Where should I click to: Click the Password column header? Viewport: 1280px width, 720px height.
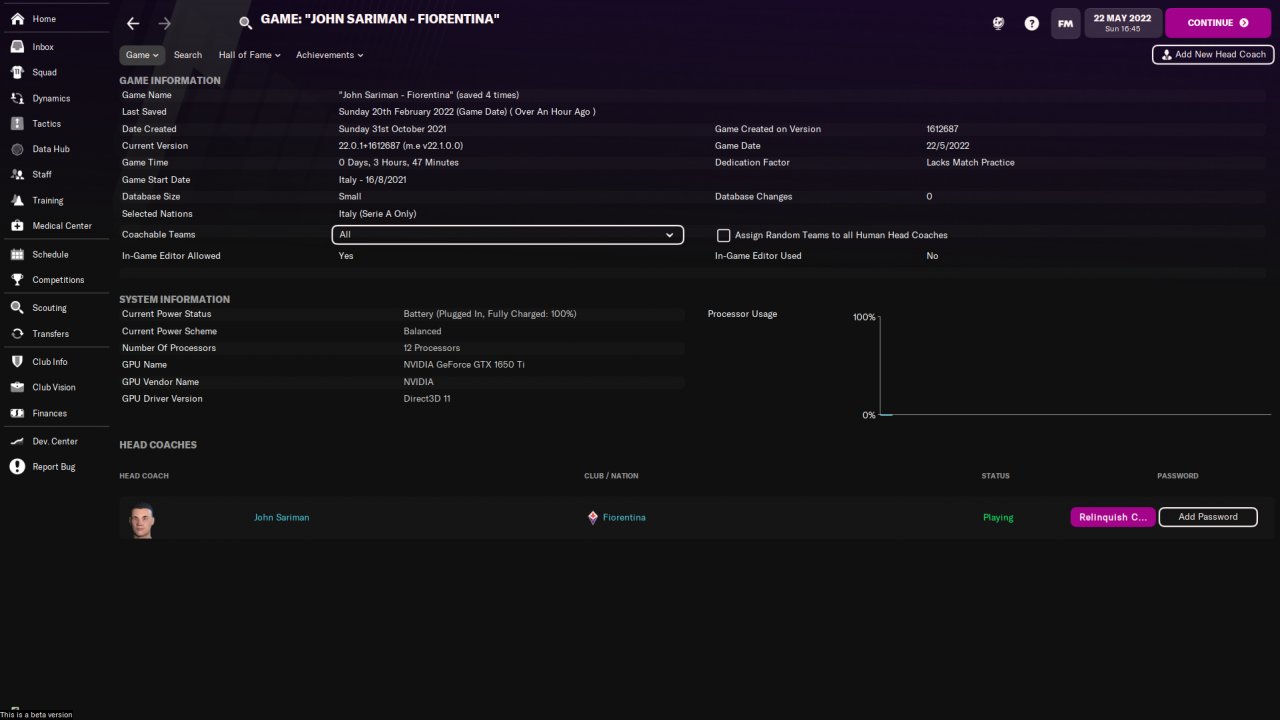[1178, 476]
